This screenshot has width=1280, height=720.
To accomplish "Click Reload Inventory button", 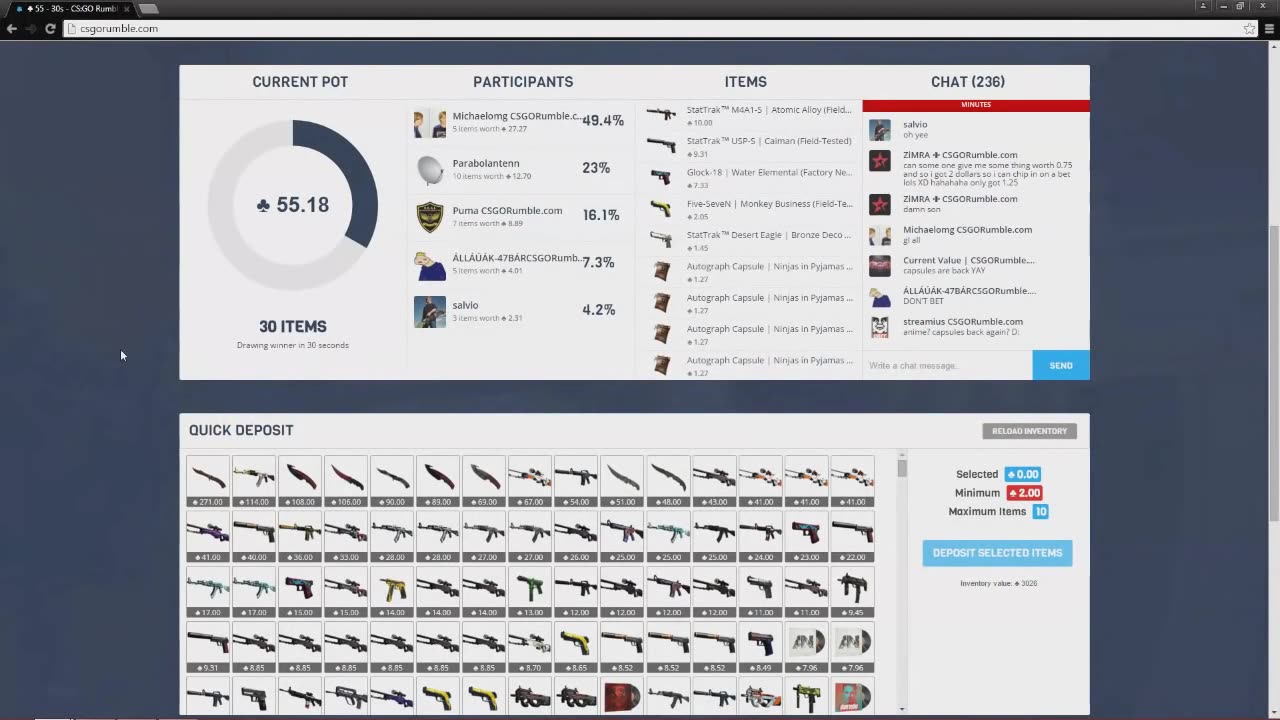I will tap(1030, 431).
